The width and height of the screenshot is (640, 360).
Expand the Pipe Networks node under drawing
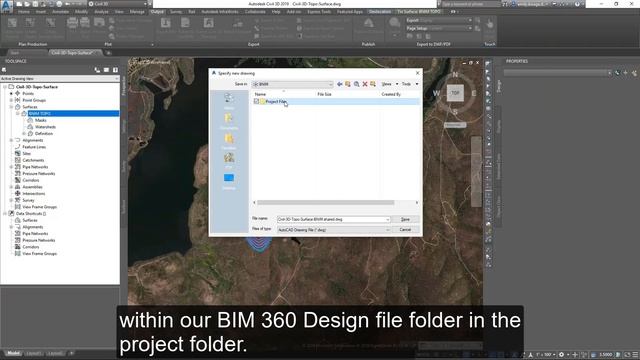(x=11, y=167)
